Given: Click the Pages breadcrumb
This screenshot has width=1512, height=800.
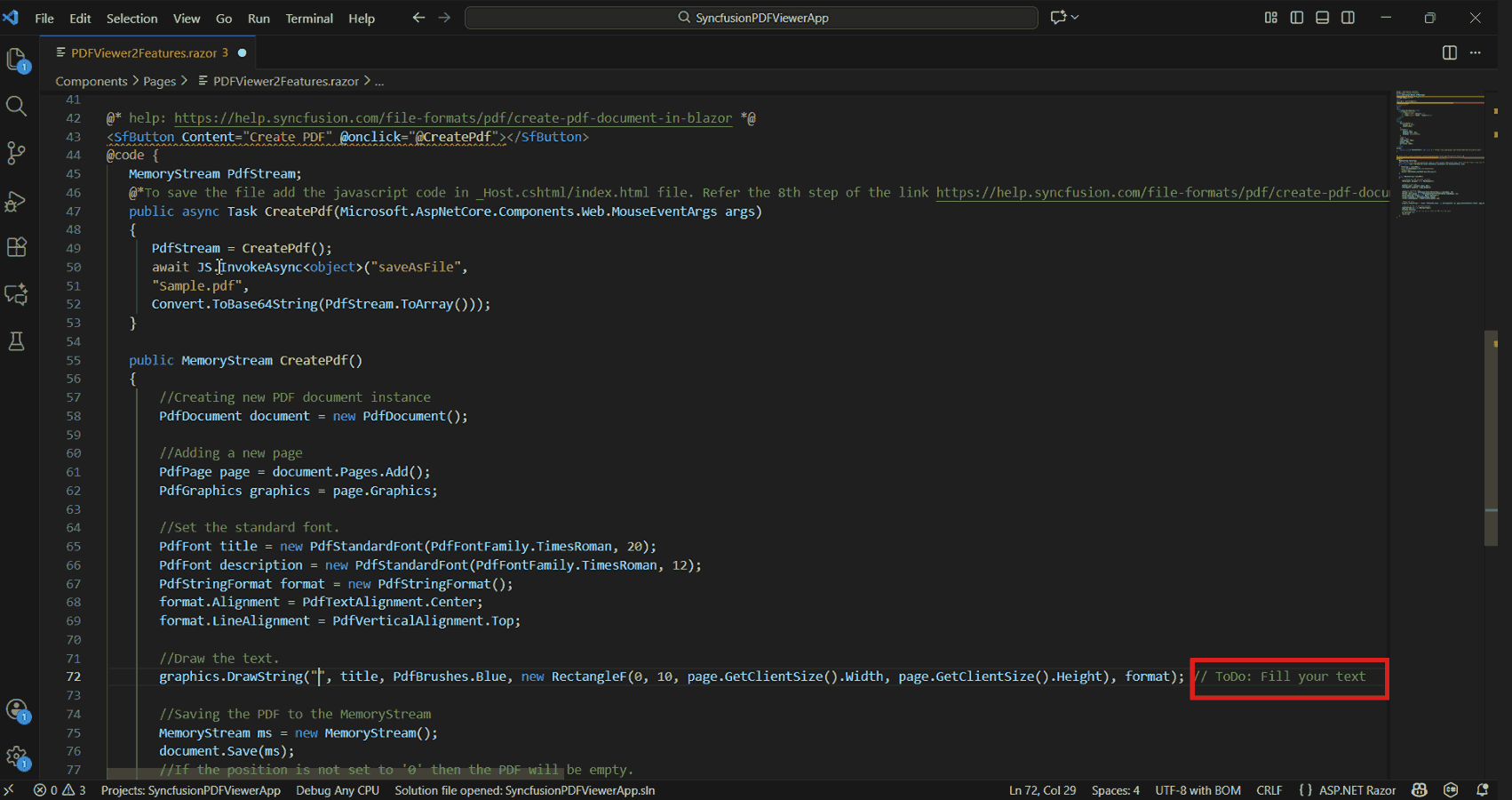Looking at the screenshot, I should point(160,81).
